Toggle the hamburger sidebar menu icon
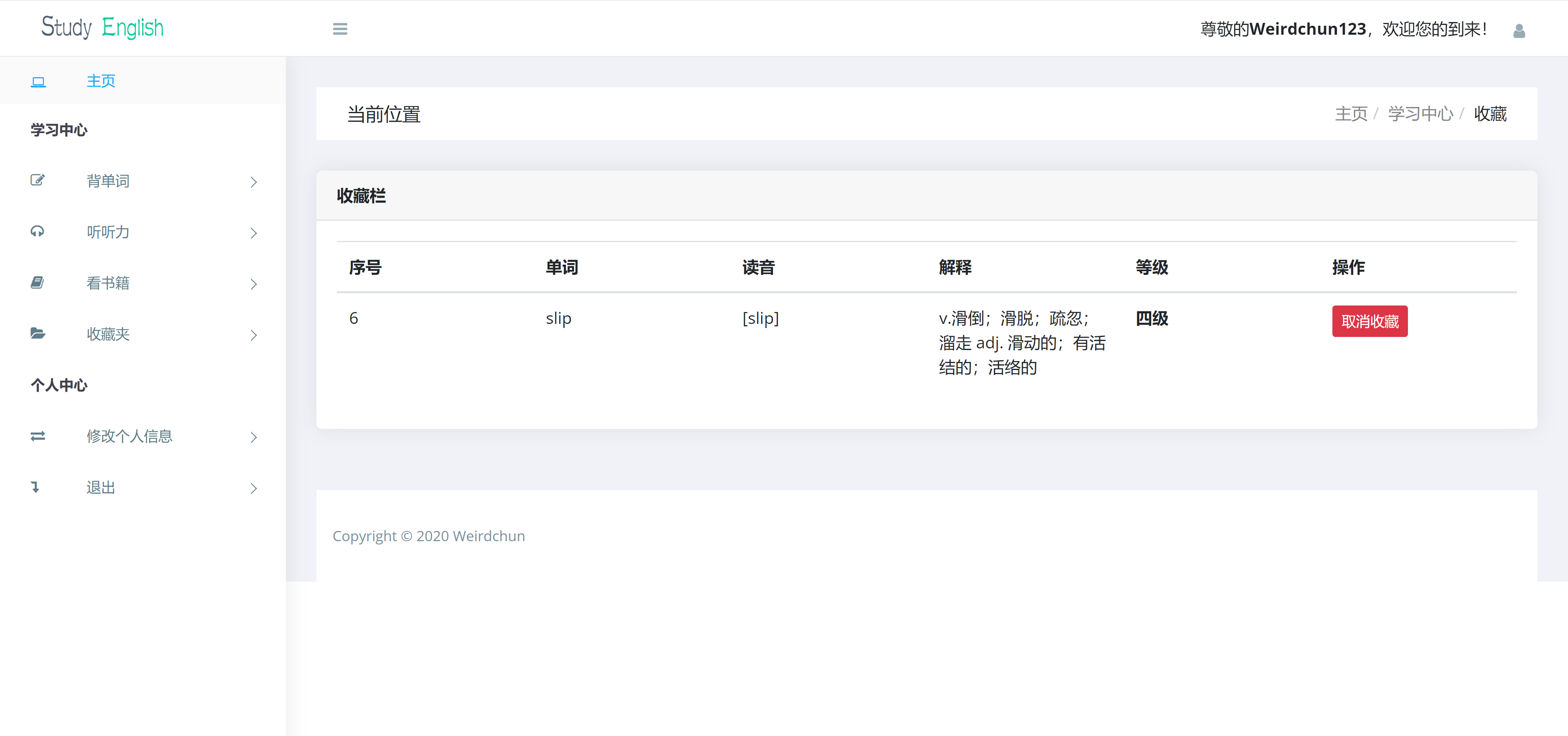Viewport: 1568px width, 736px height. pos(340,29)
